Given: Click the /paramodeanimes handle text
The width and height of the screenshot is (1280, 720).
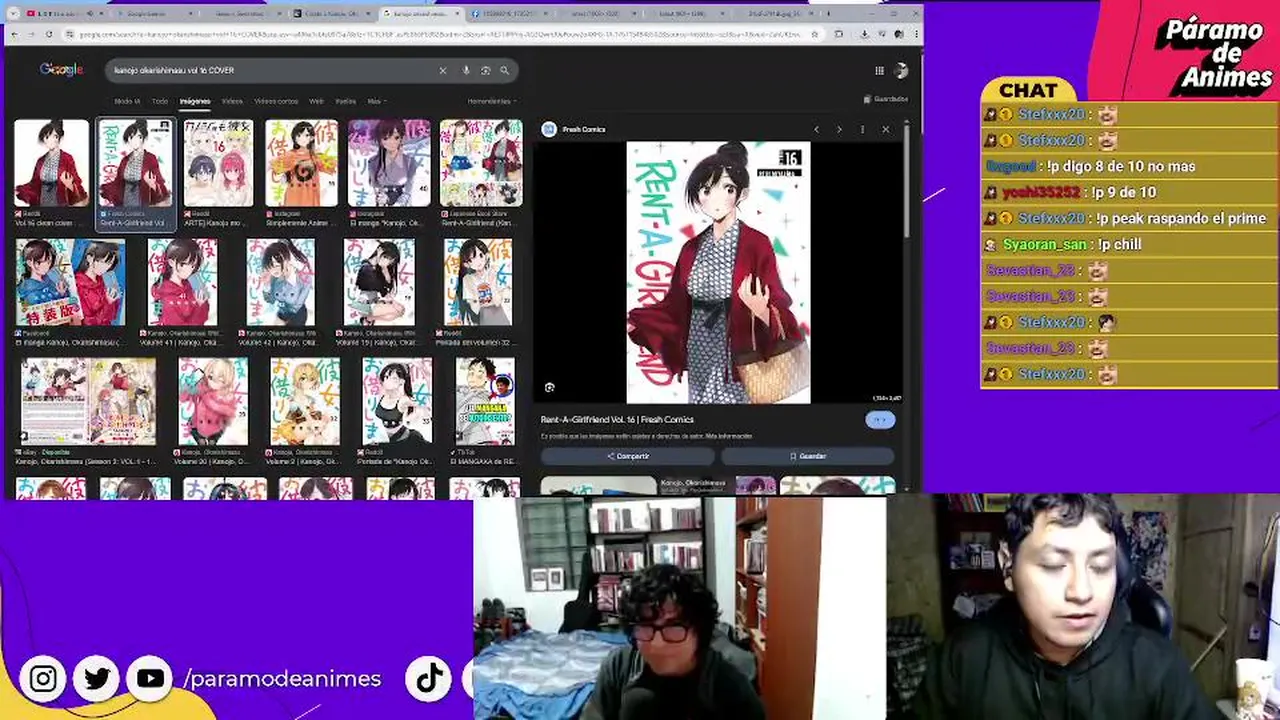Looking at the screenshot, I should click(283, 679).
